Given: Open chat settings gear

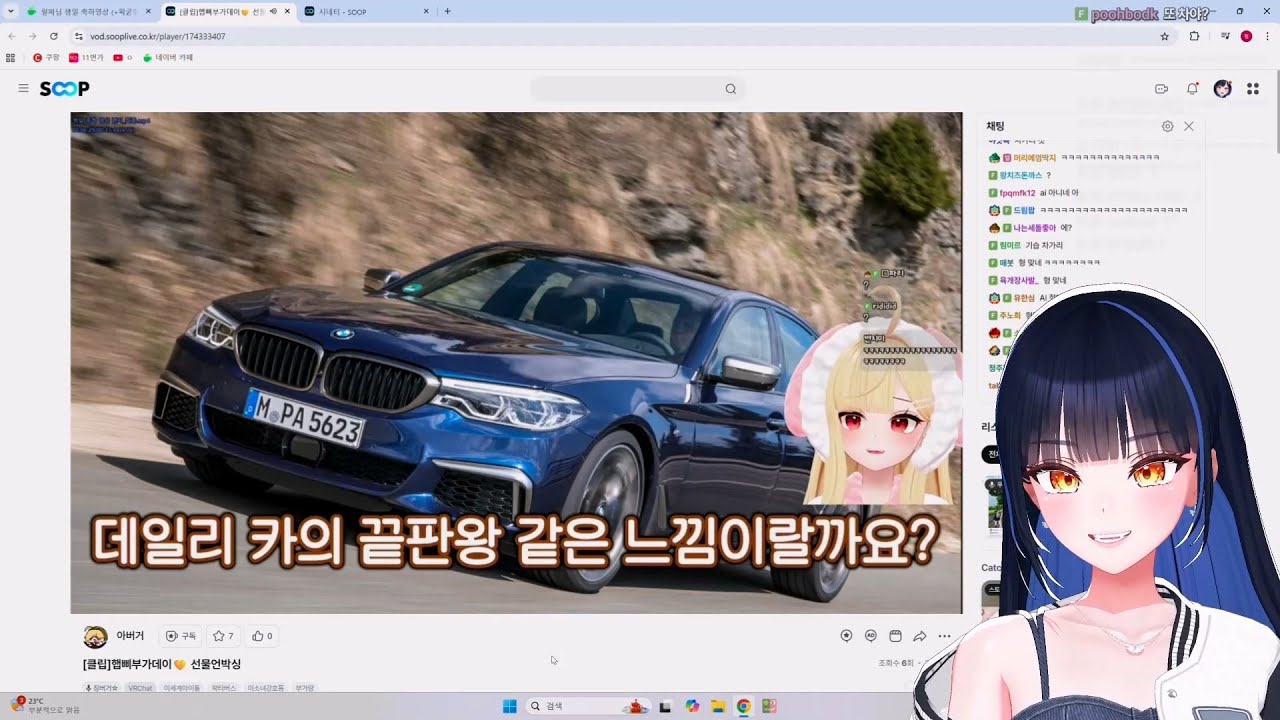Looking at the screenshot, I should coord(1167,127).
